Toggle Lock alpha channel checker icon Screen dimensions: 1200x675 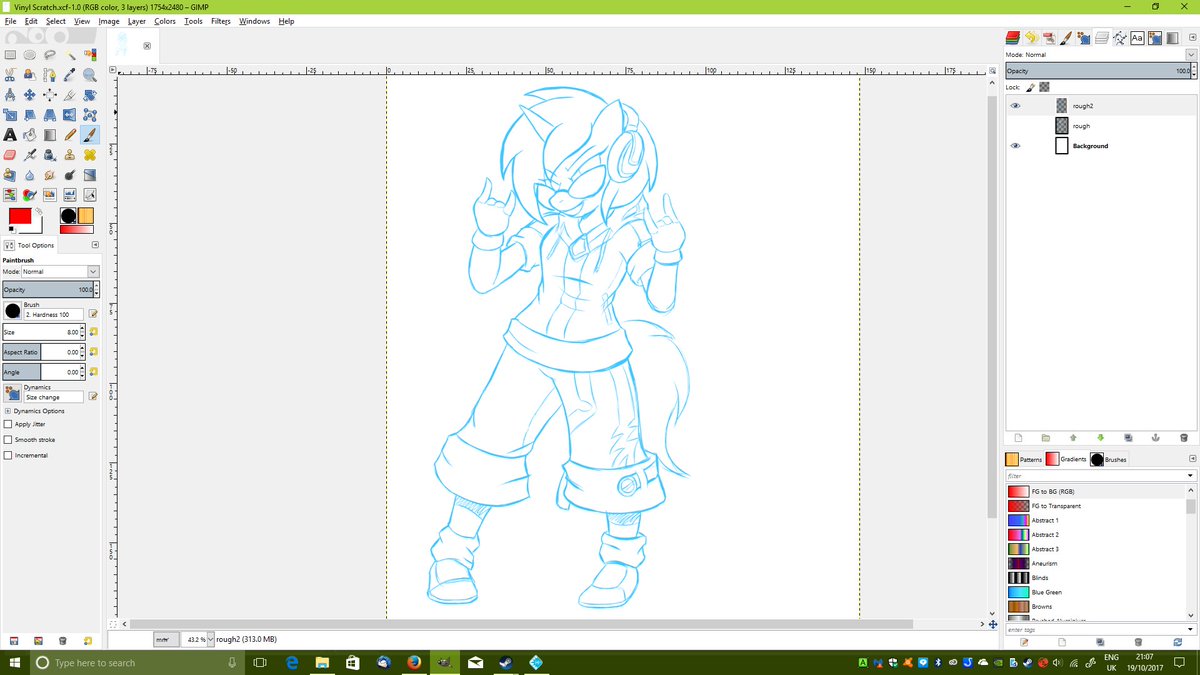click(x=1044, y=87)
